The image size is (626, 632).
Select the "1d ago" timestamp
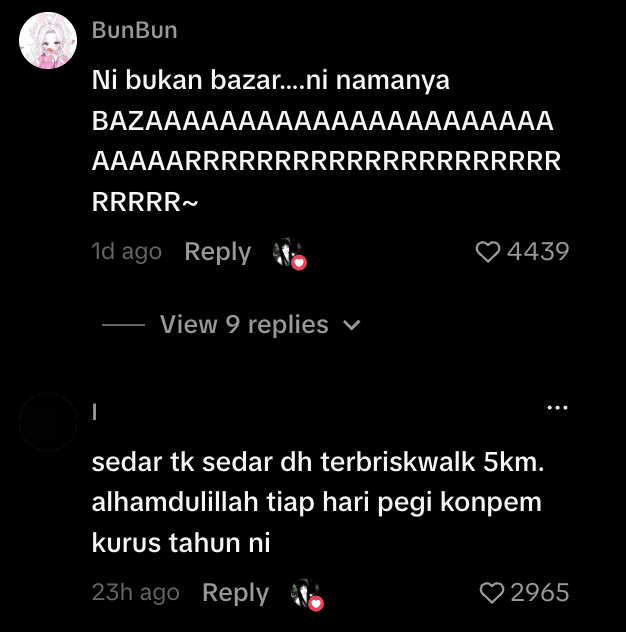127,252
